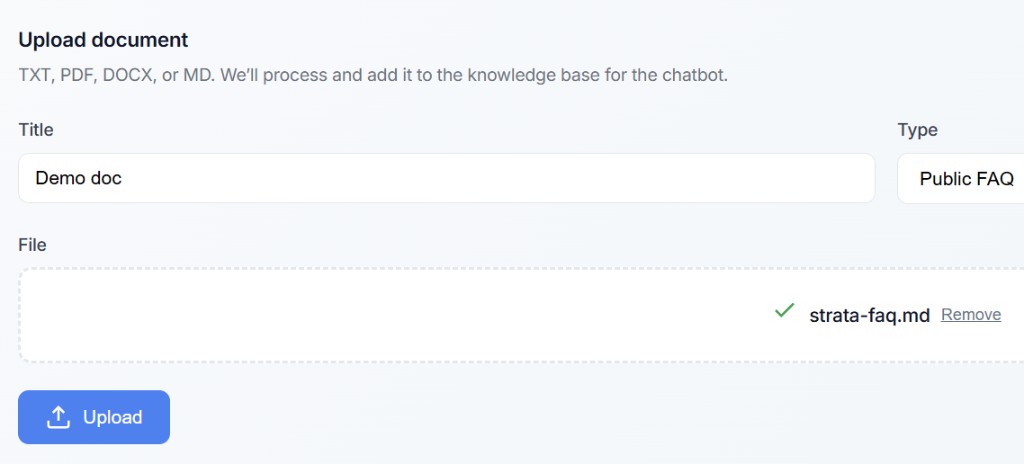Click the "Upload" text on the button
Screen dimensions: 1024x464
click(x=112, y=417)
